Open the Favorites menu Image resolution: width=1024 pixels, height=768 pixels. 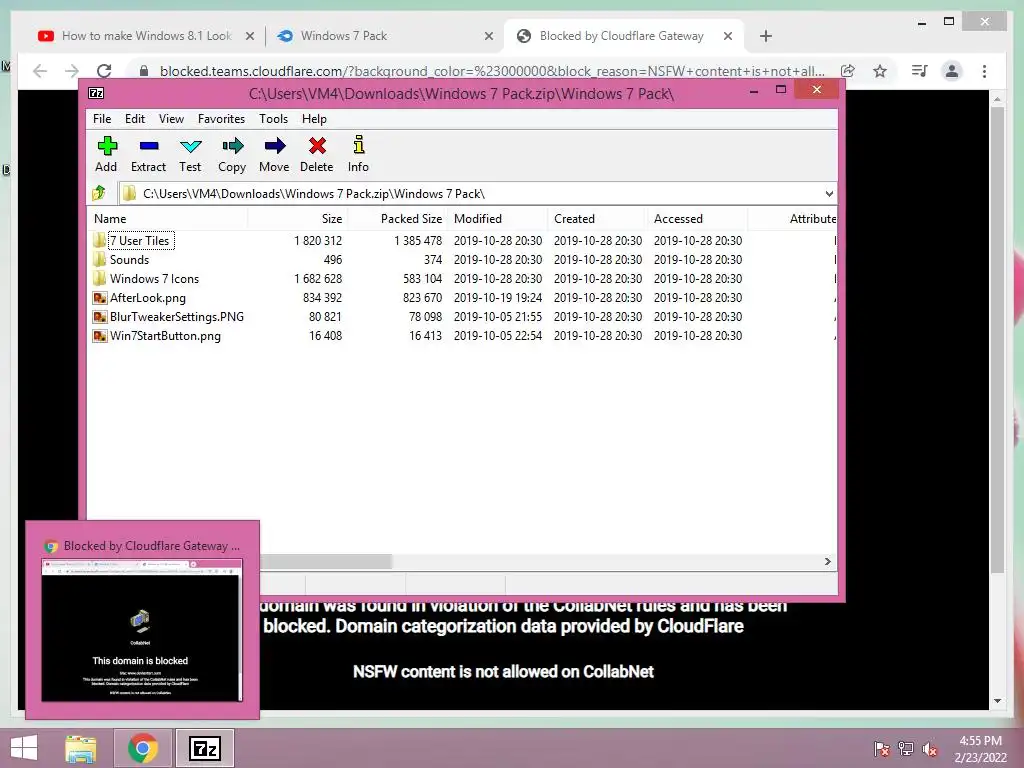point(221,119)
